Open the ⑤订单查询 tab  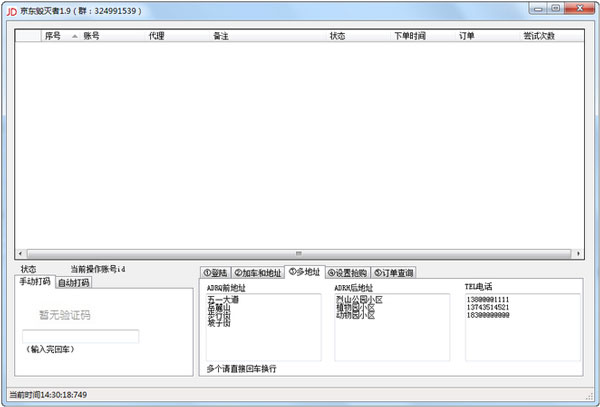point(393,272)
